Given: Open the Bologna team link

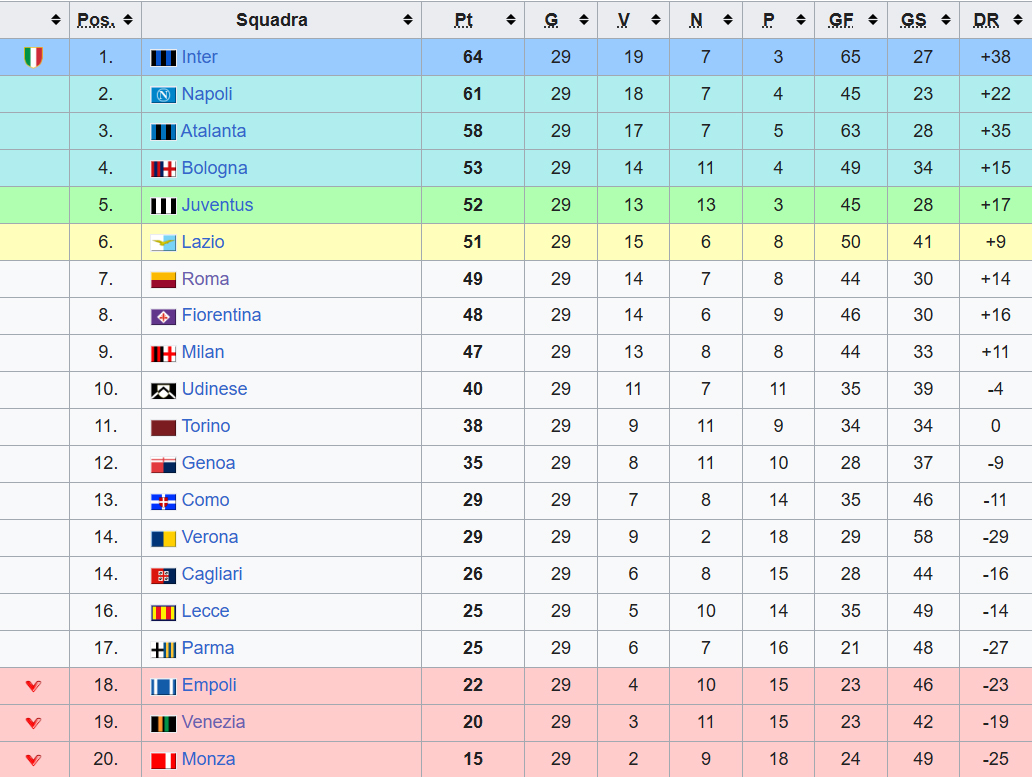Looking at the screenshot, I should [x=215, y=168].
